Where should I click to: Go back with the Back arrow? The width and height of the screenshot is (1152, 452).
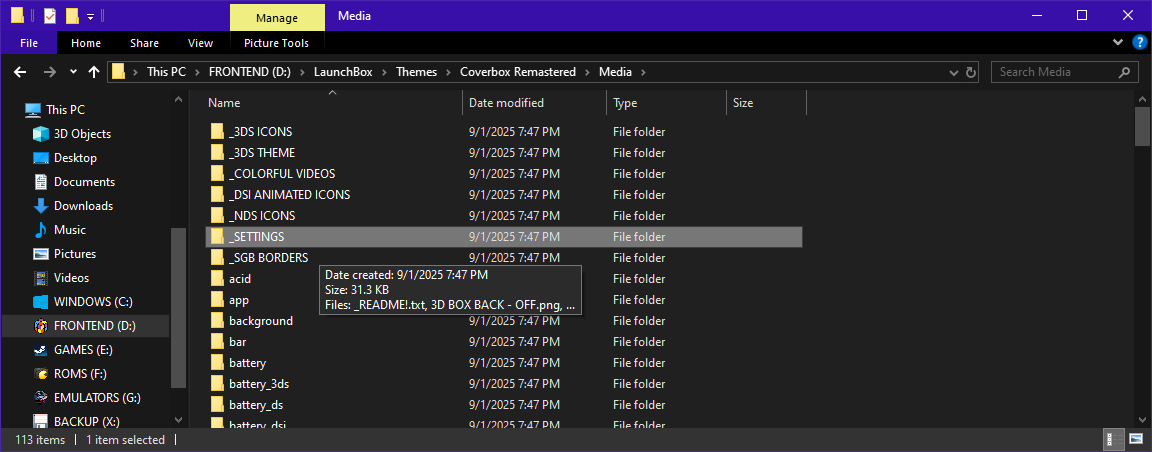[21, 72]
